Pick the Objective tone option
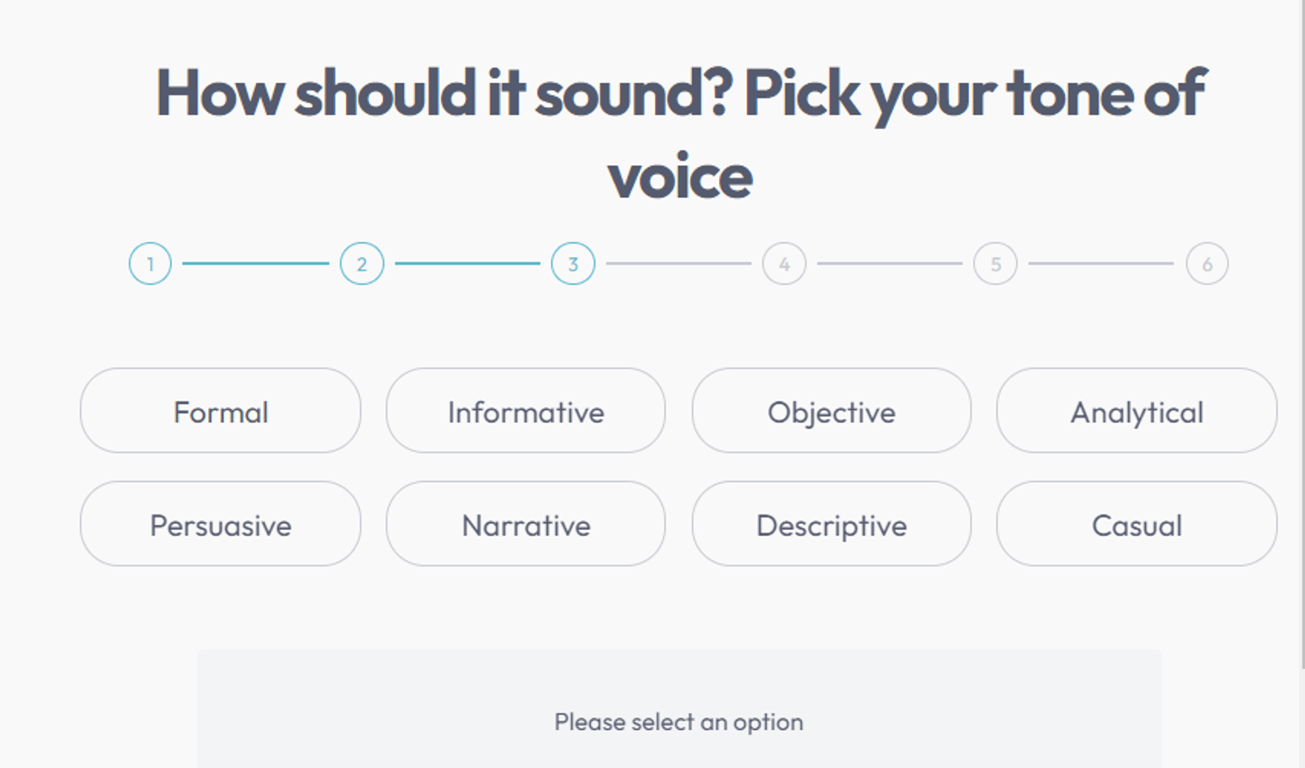The width and height of the screenshot is (1305, 768). point(831,411)
